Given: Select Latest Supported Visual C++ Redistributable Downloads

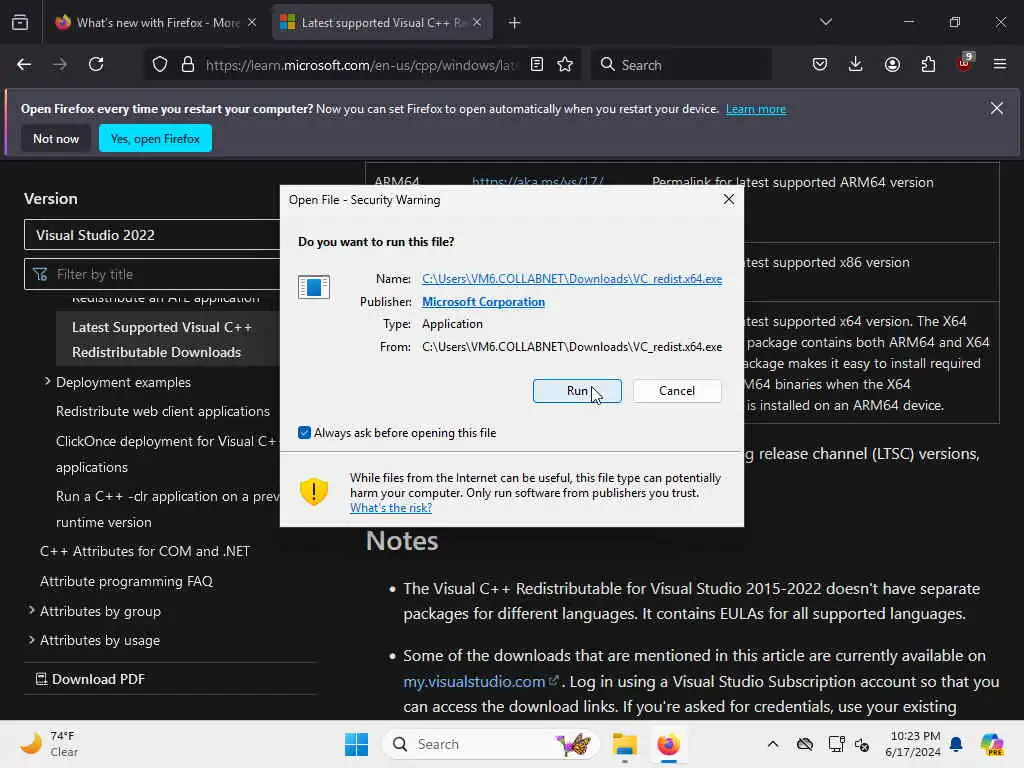Looking at the screenshot, I should pyautogui.click(x=161, y=340).
